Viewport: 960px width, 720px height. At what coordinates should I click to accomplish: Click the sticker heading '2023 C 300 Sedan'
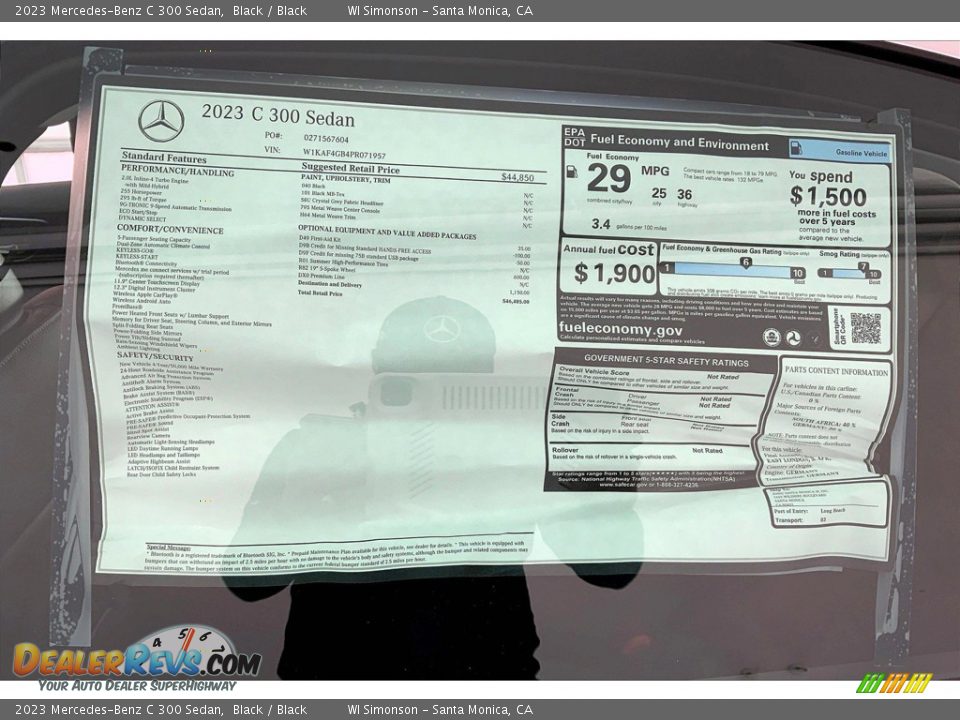[278, 115]
